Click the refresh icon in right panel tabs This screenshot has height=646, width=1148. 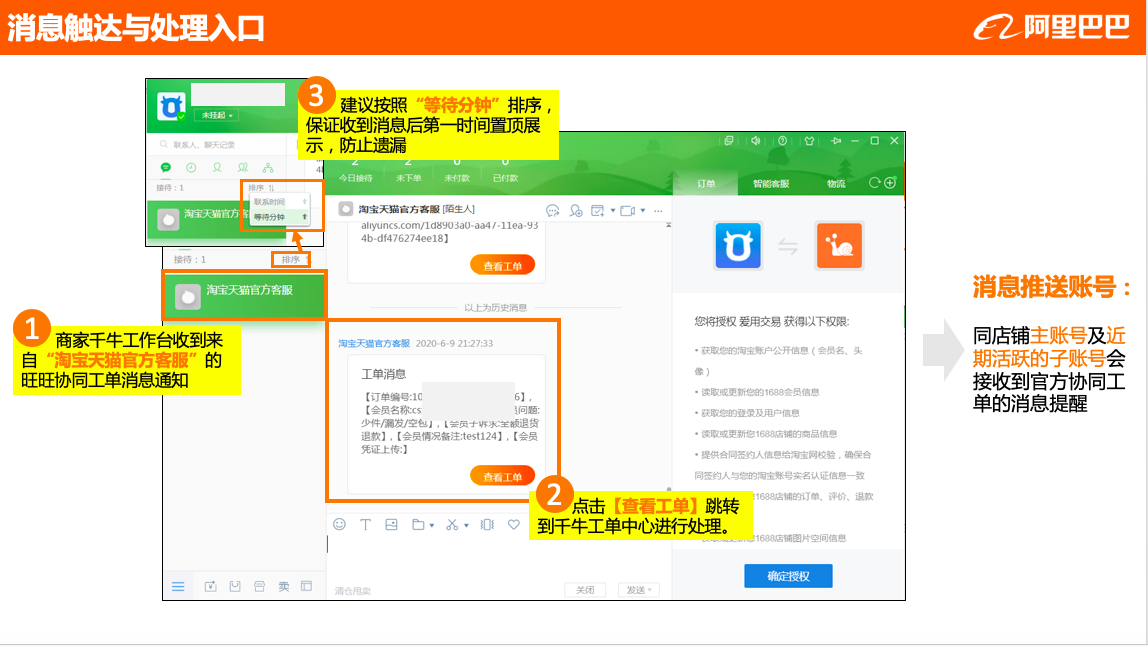coord(874,183)
